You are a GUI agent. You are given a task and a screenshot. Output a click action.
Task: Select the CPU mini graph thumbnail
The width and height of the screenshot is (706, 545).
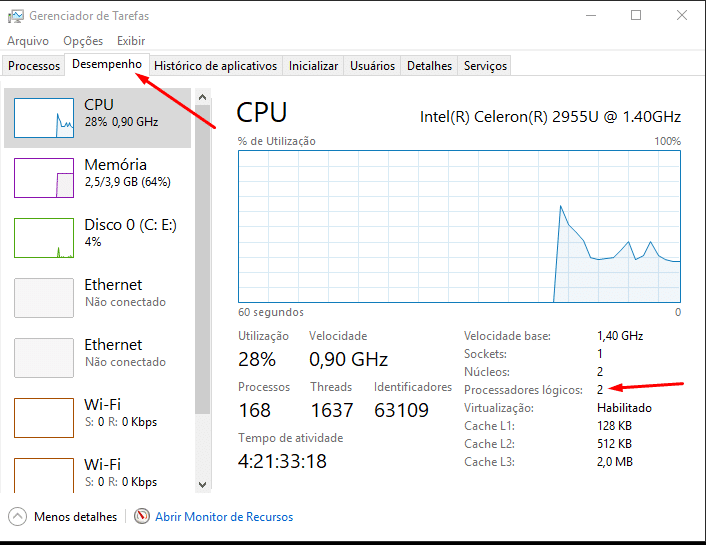(44, 118)
